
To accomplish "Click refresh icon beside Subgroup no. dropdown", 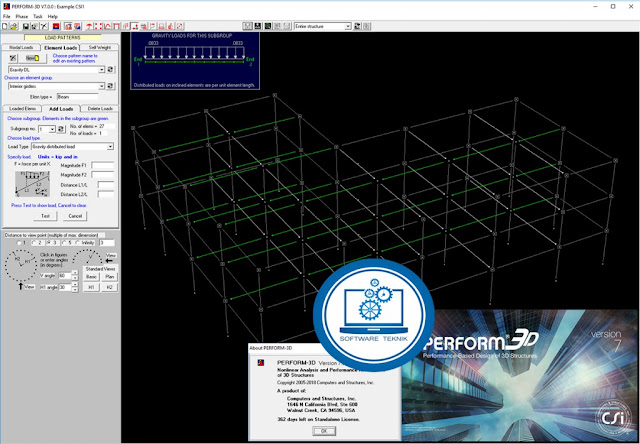I will click(x=61, y=129).
